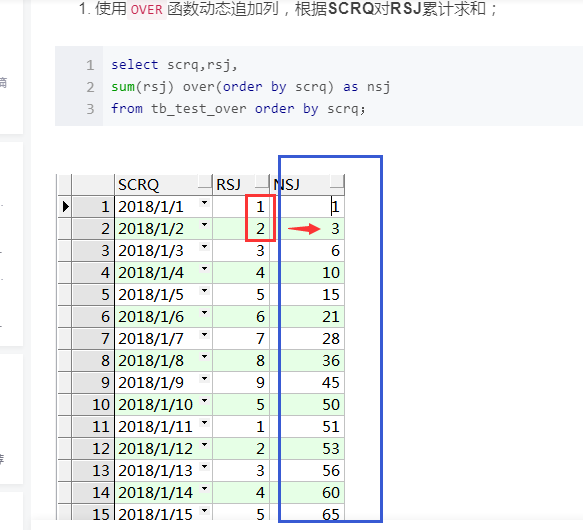Select the current-row indicator arrow on row 1
This screenshot has height=530, width=583.
click(x=65, y=206)
